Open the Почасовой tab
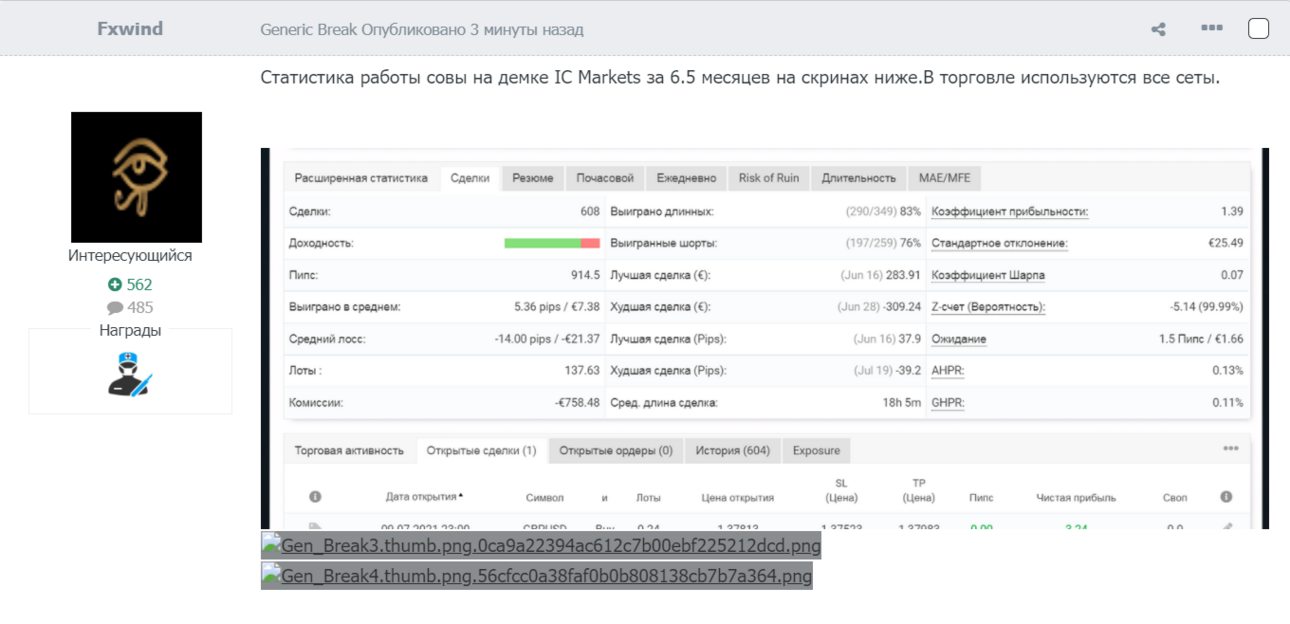 (x=605, y=178)
